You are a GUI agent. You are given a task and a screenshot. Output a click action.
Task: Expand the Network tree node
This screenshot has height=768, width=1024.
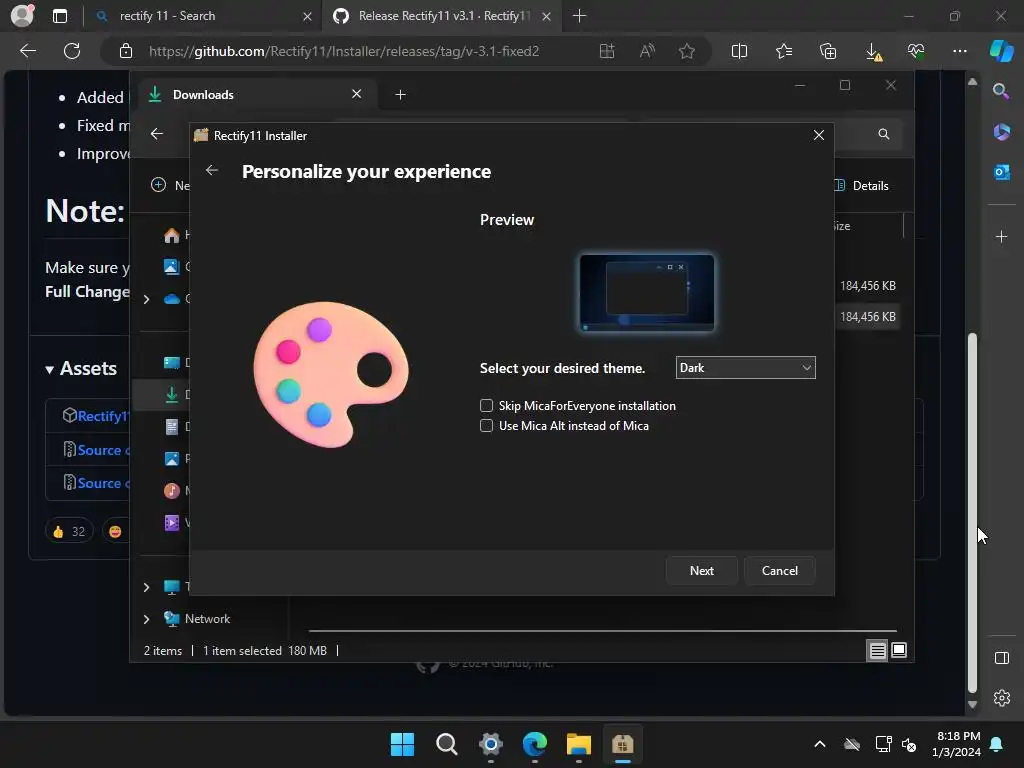[x=146, y=619]
